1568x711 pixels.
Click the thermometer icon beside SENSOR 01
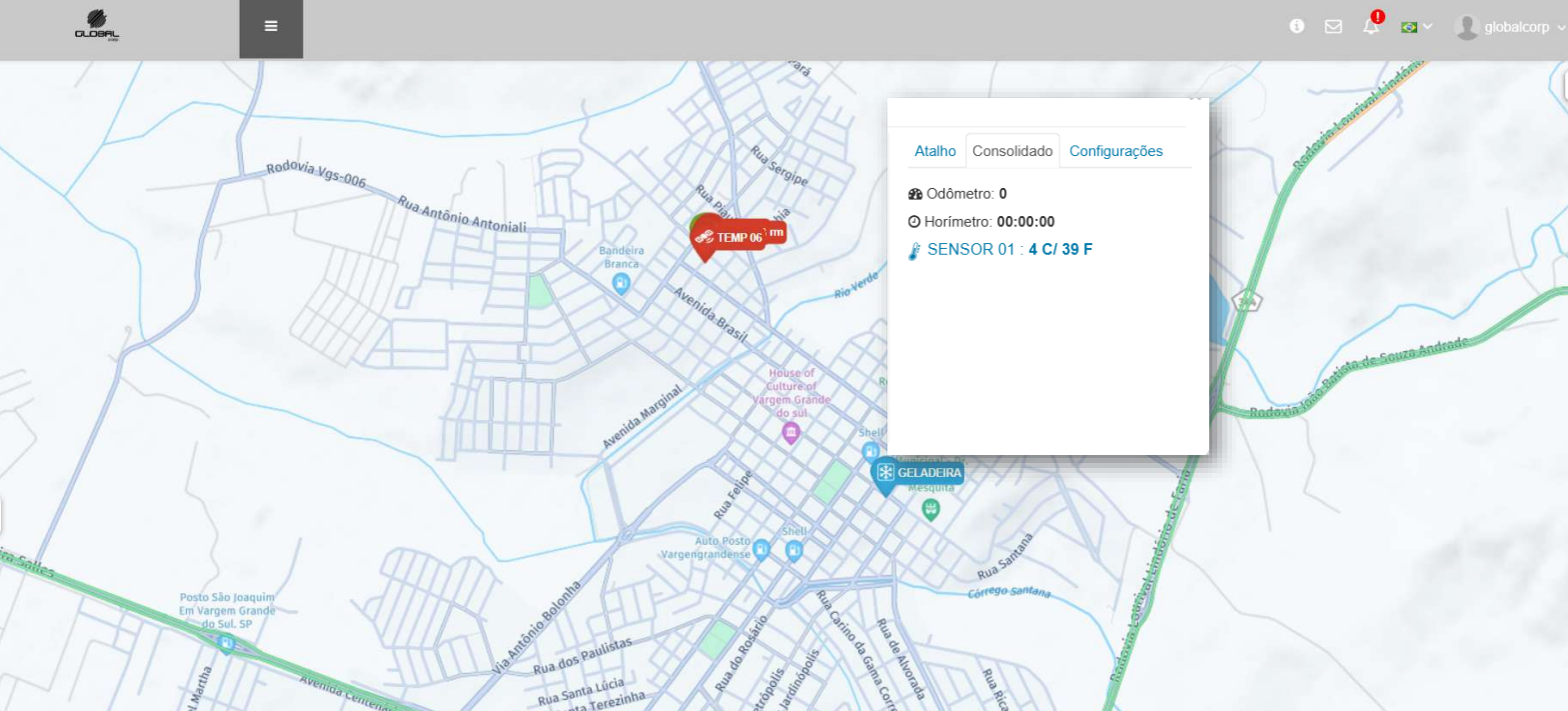tap(913, 251)
